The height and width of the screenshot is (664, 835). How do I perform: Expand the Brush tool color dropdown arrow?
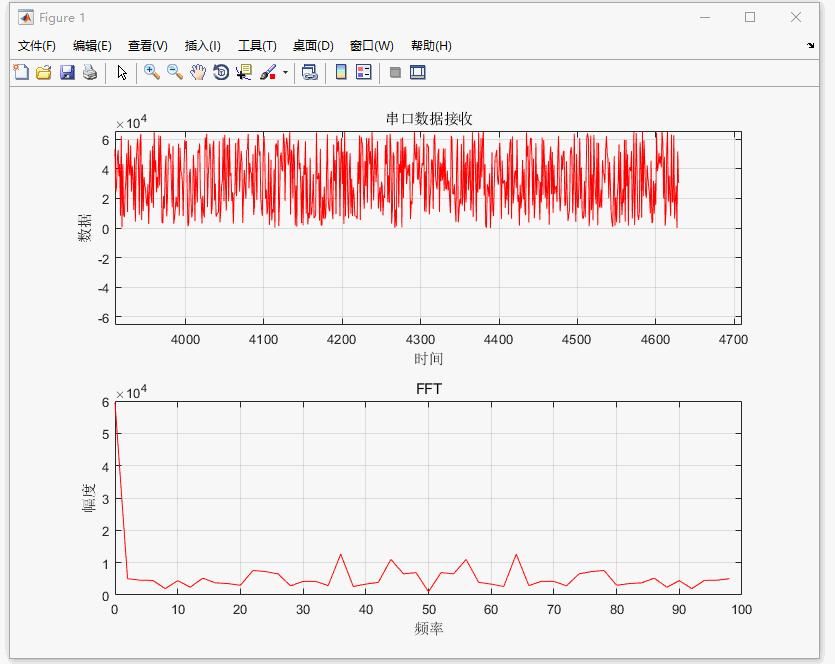(285, 72)
